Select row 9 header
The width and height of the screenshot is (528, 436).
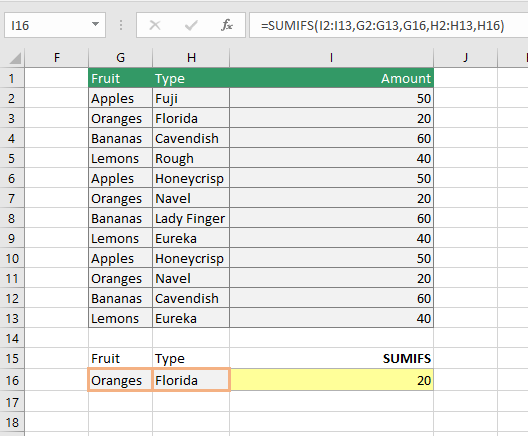coord(12,238)
